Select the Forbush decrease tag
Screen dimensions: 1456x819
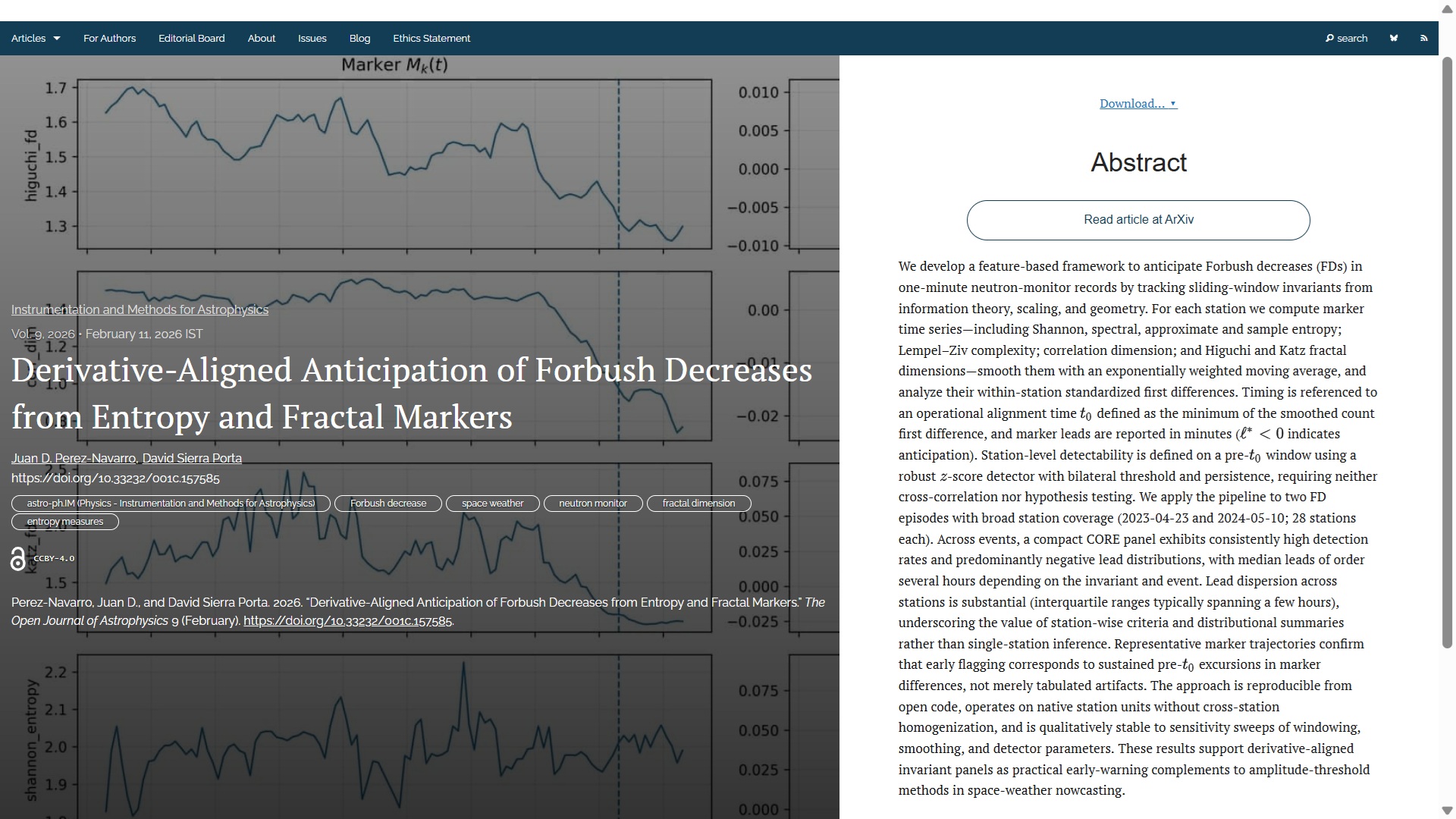(388, 504)
